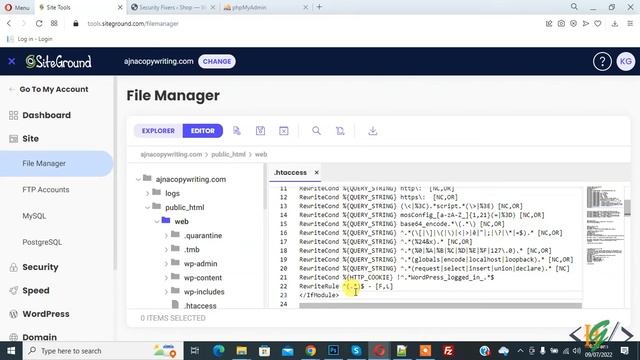Switch to EXPLORER view
Image resolution: width=640 pixels, height=360 pixels.
point(158,131)
